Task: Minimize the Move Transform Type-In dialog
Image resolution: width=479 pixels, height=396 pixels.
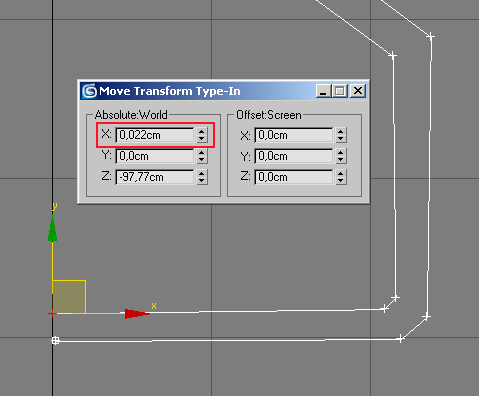Action: coord(323,91)
